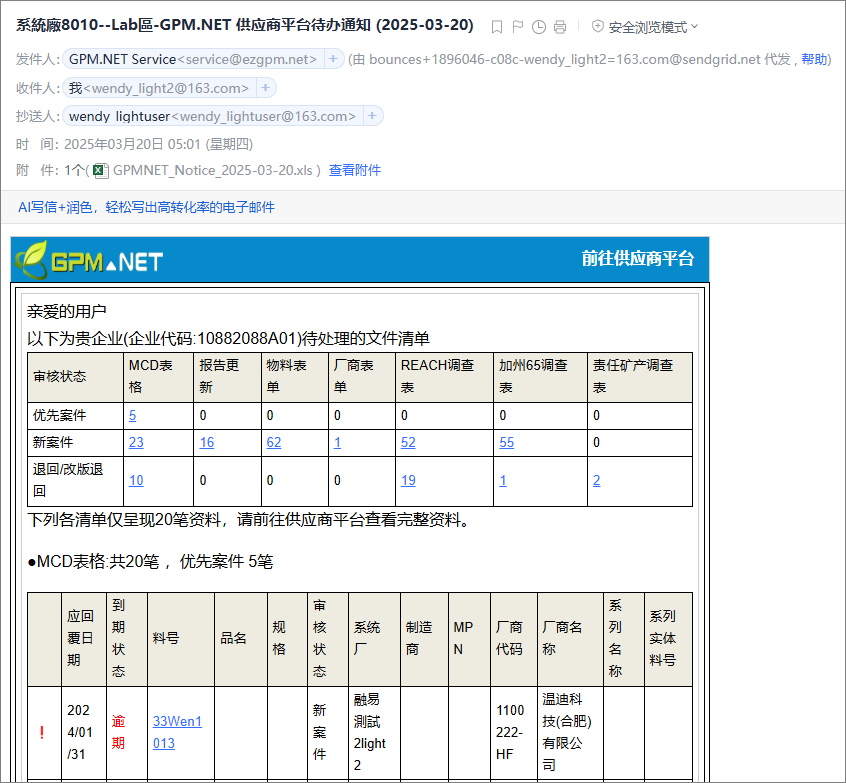This screenshot has width=846, height=783.
Task: Open the 退回/改版退回 REACH调查表 count link 19
Action: (408, 480)
